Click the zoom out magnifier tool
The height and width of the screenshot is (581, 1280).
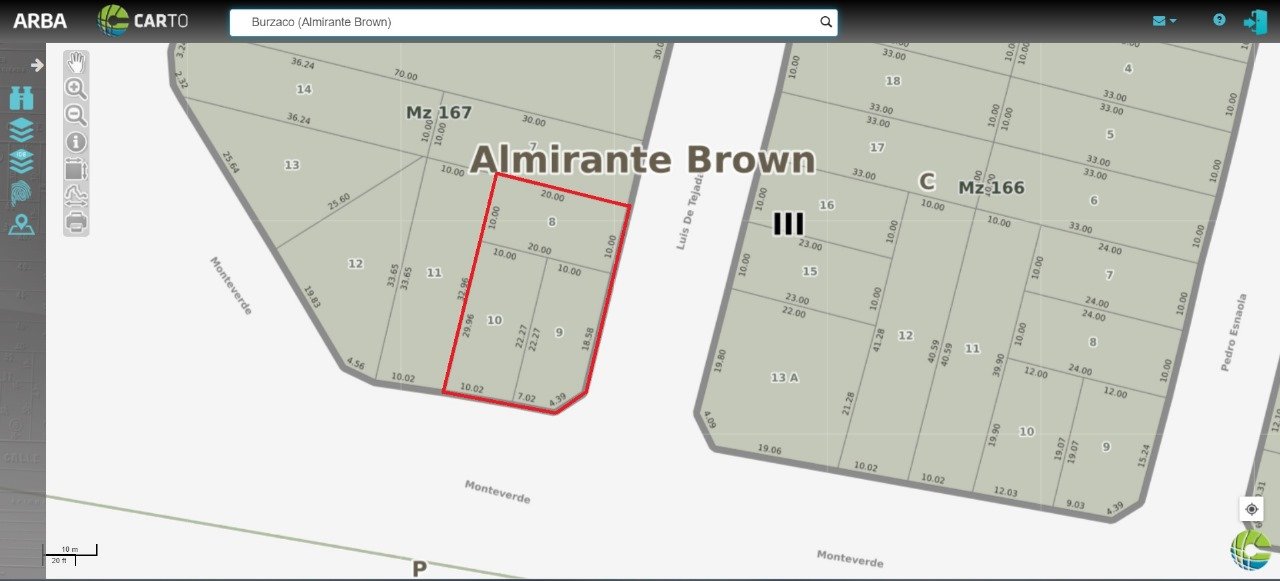tap(76, 115)
